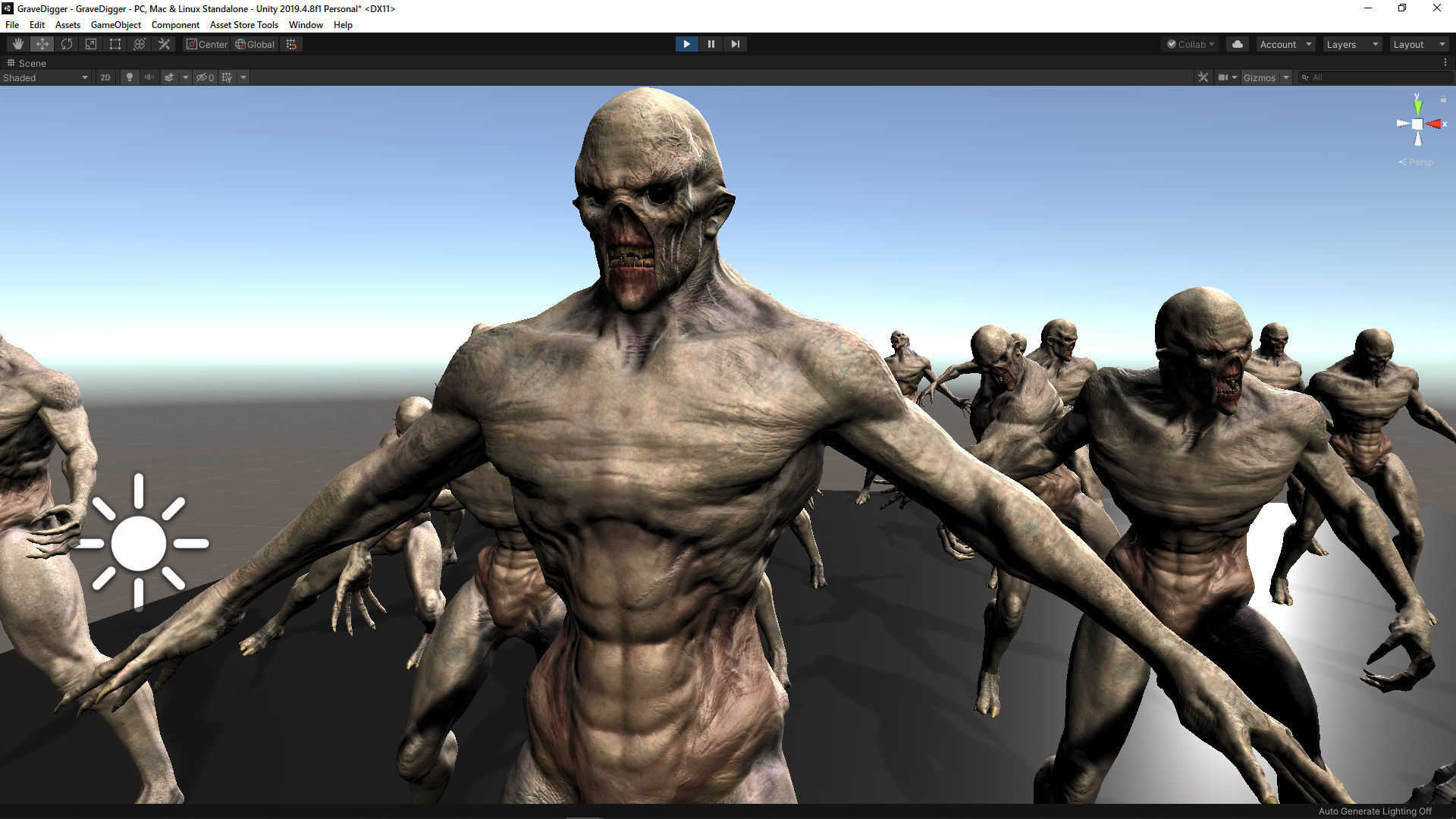Click the sun directional light gizmo
Screen dimensions: 1456x819
[x=139, y=543]
